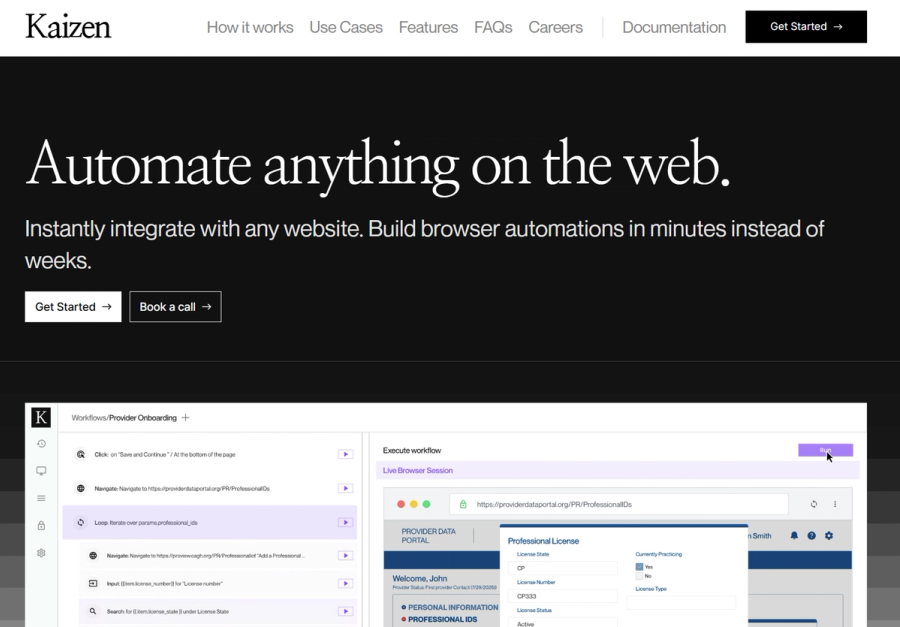The image size is (900, 627).
Task: Run the Search license_state step
Action: coord(346,611)
